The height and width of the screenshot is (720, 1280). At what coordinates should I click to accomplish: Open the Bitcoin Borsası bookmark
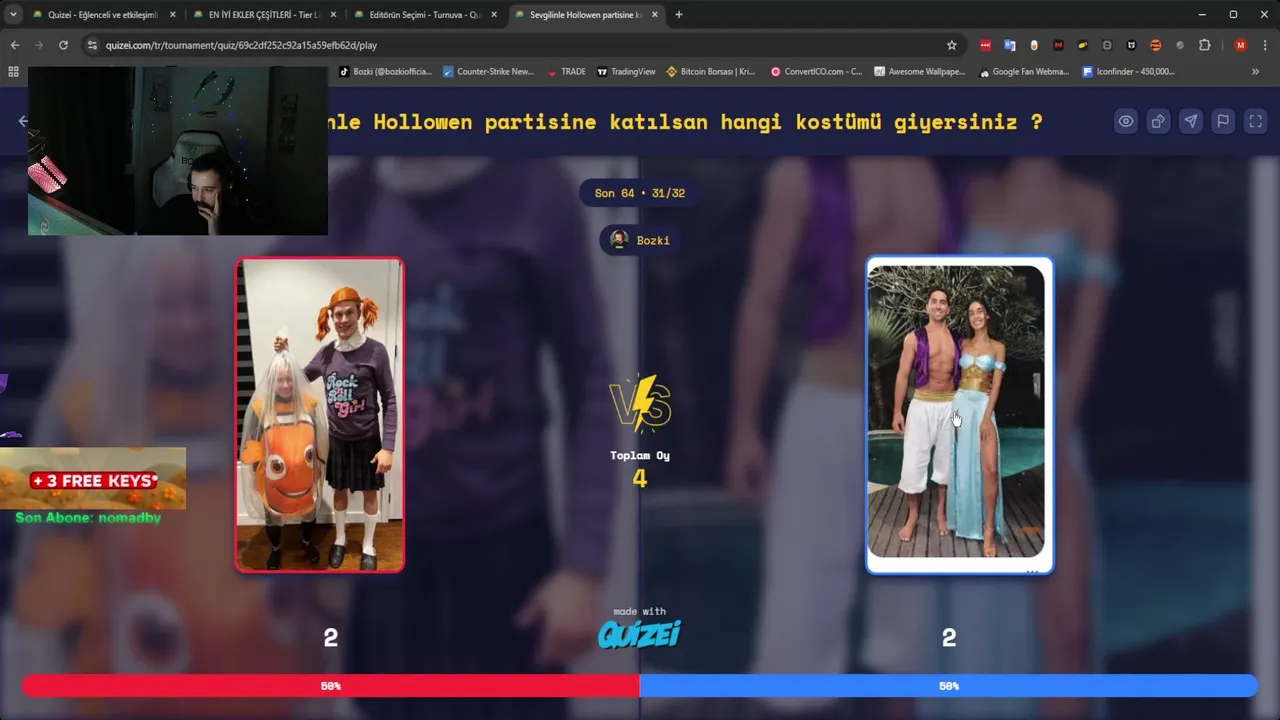pyautogui.click(x=711, y=72)
